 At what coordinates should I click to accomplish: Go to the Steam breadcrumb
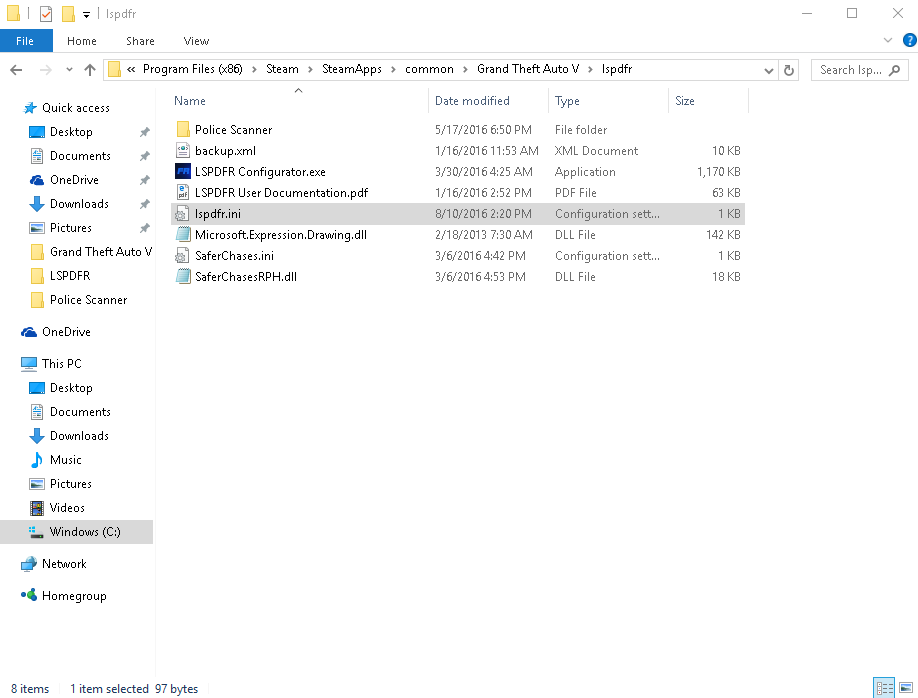click(x=282, y=69)
